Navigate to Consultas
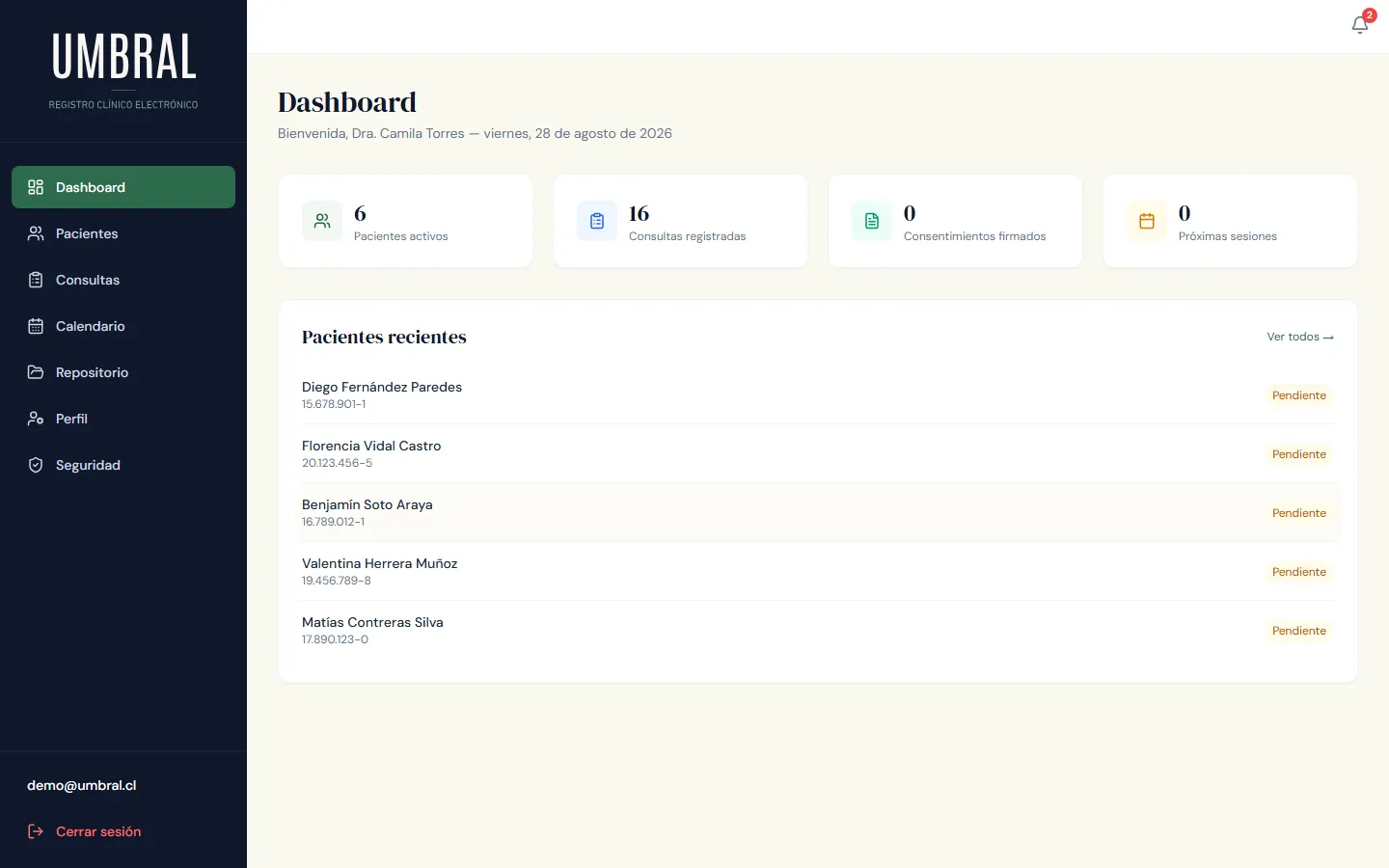The width and height of the screenshot is (1389, 868). coord(123,280)
